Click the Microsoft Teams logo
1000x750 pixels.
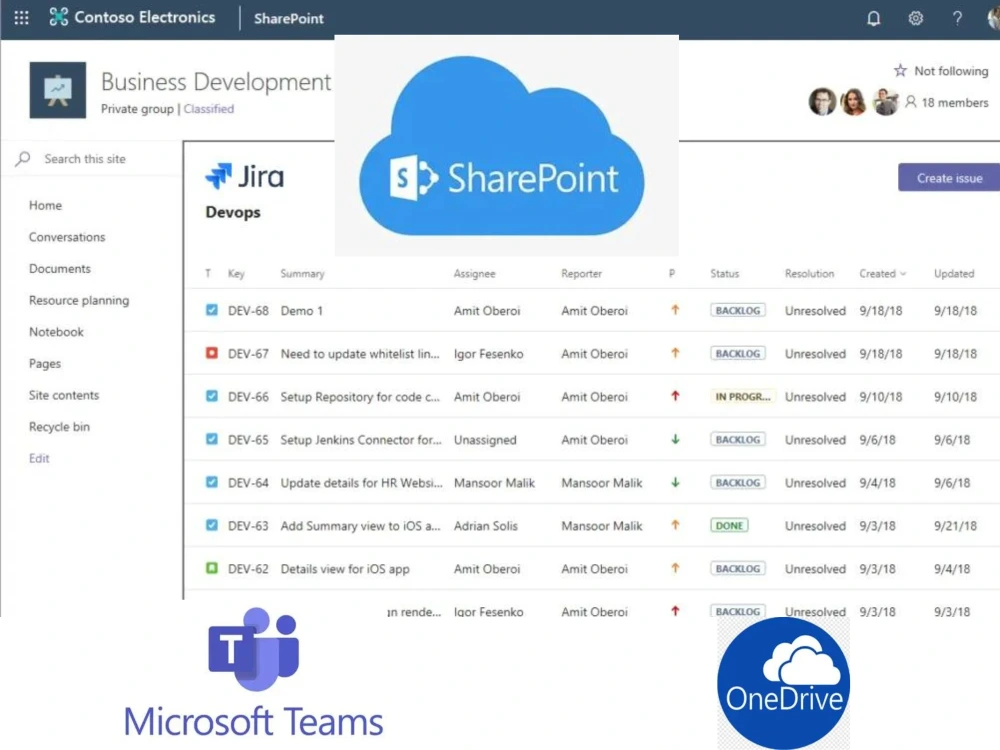[x=254, y=673]
